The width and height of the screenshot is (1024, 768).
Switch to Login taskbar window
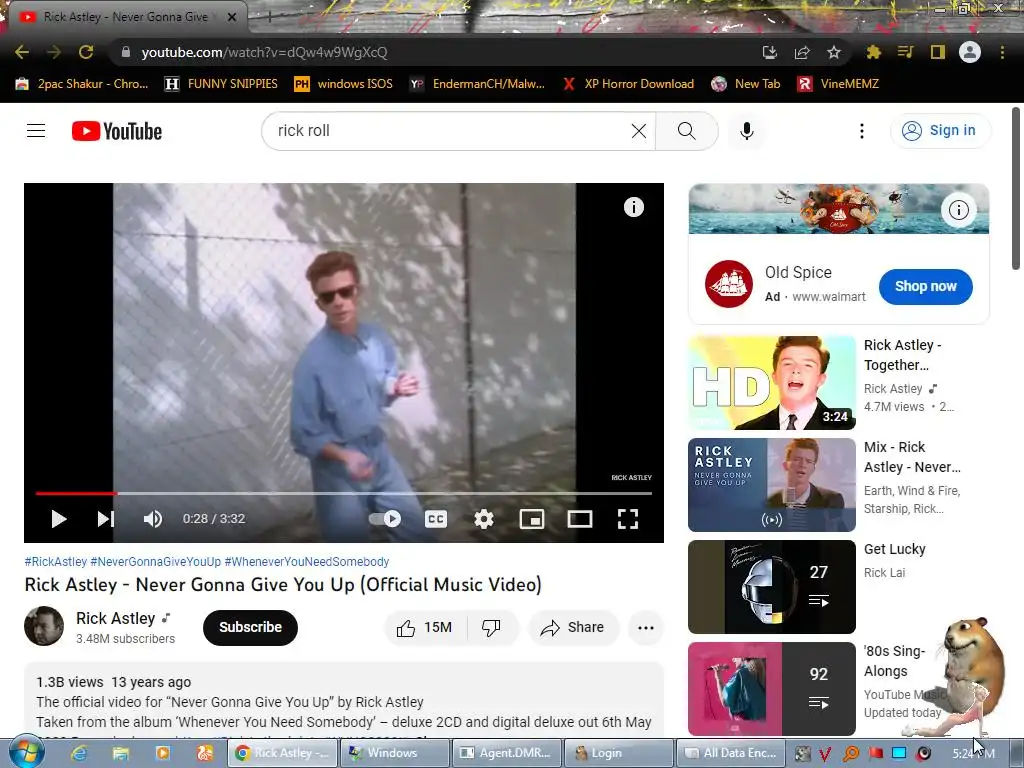618,753
